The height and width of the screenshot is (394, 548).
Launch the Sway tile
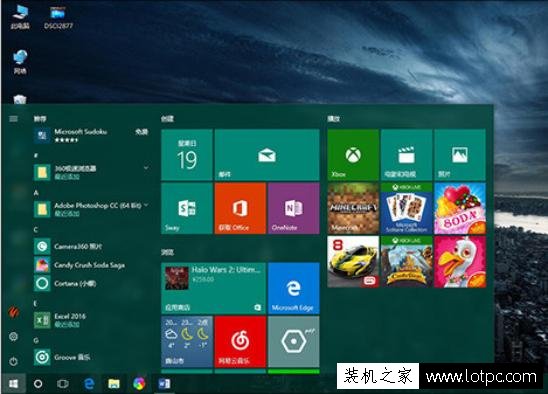click(187, 208)
